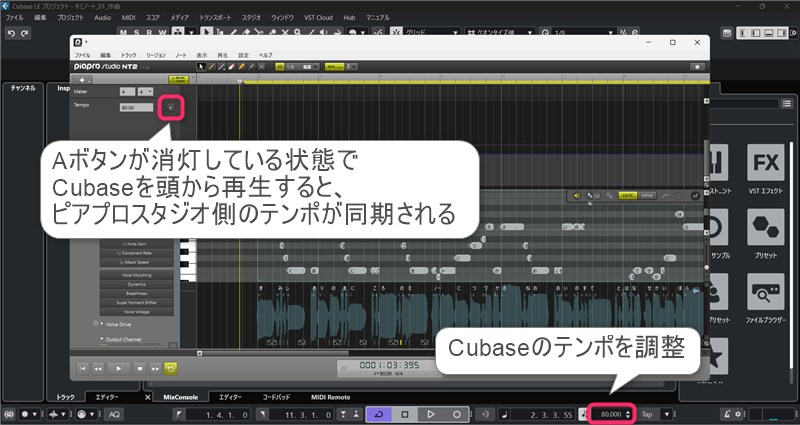The width and height of the screenshot is (800, 425).
Task: Select the arrow tool in Piapro Studio
Action: [201, 67]
